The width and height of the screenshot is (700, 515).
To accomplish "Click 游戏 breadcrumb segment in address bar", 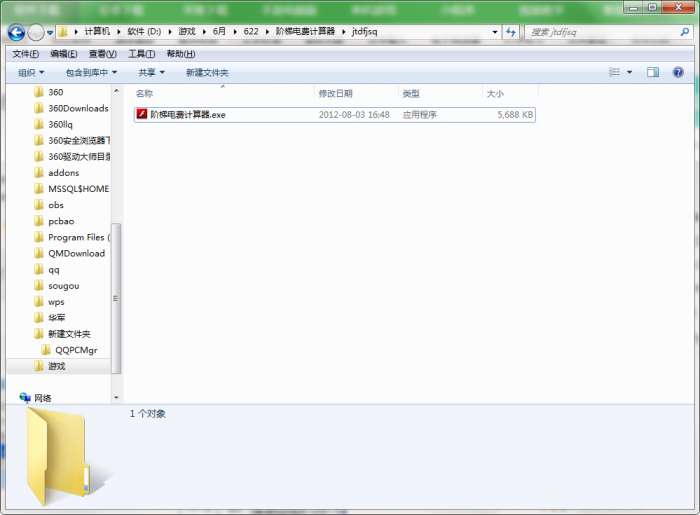I will pos(187,31).
